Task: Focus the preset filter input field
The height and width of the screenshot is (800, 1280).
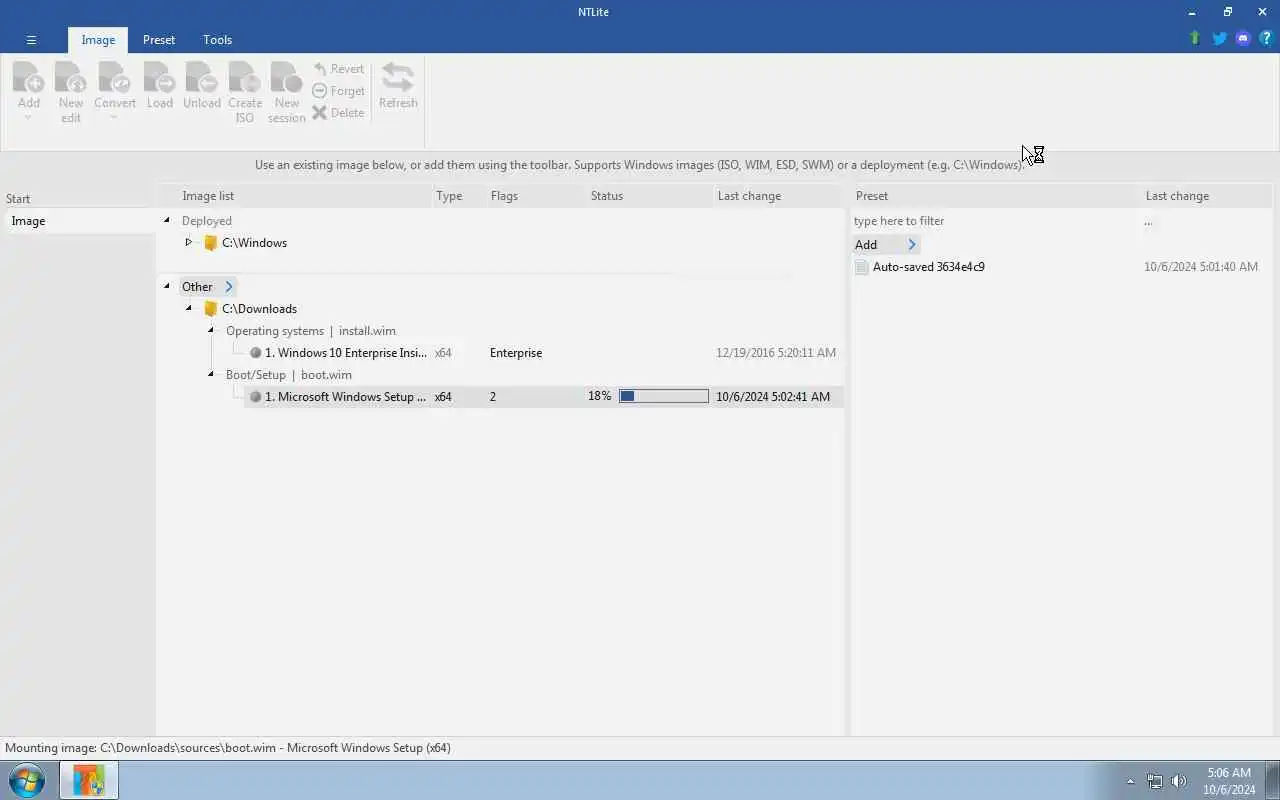Action: pos(995,221)
